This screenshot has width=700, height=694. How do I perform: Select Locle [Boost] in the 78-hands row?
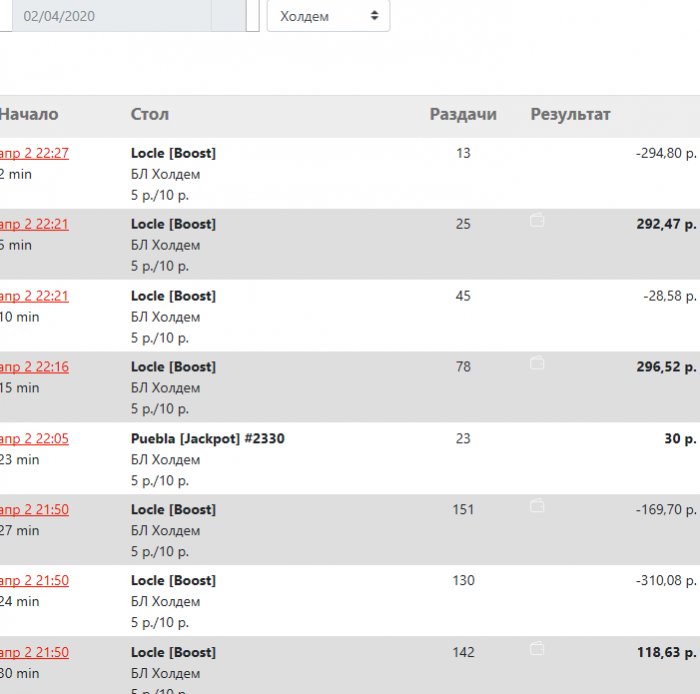coord(173,367)
